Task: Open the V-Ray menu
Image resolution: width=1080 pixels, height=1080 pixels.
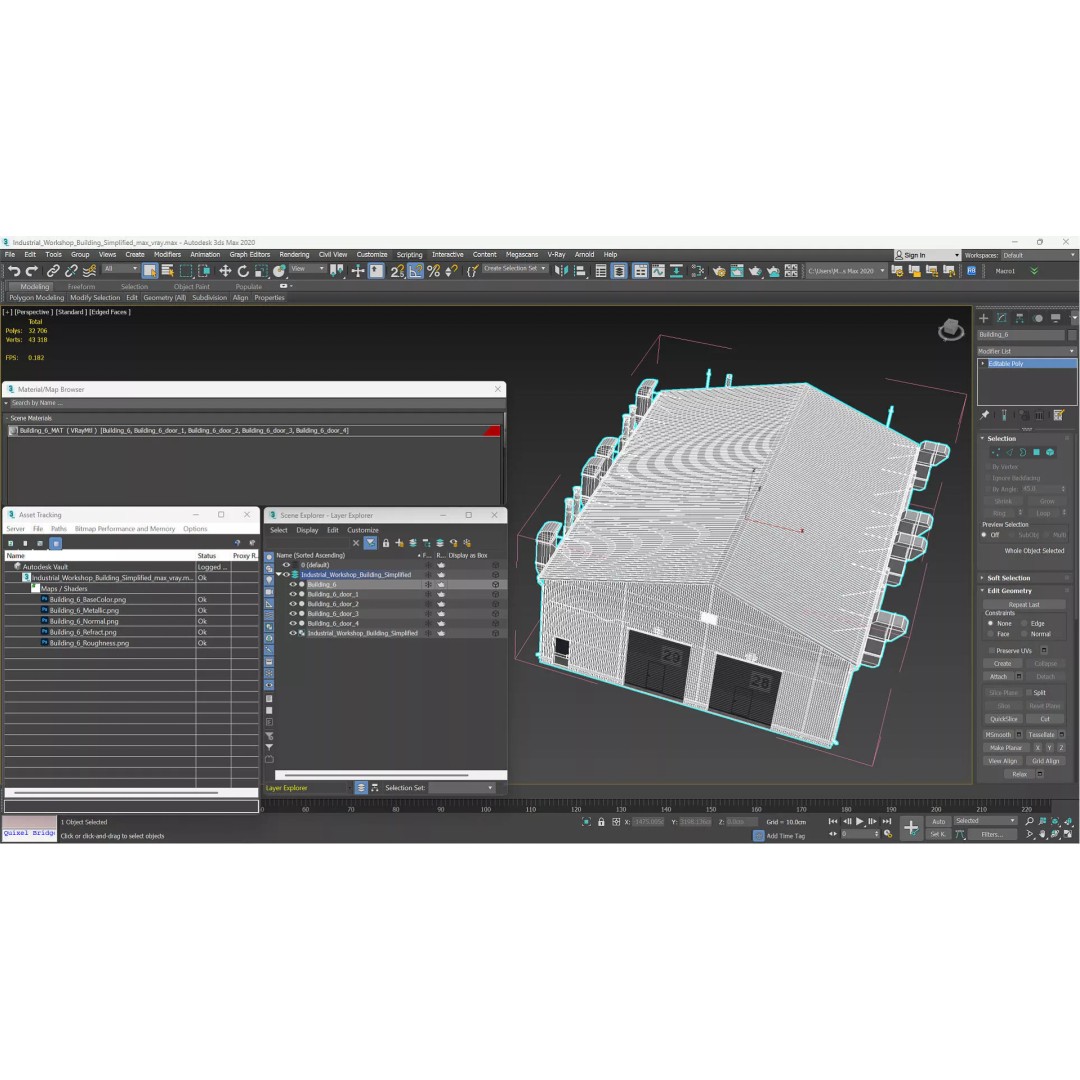Action: coord(556,255)
